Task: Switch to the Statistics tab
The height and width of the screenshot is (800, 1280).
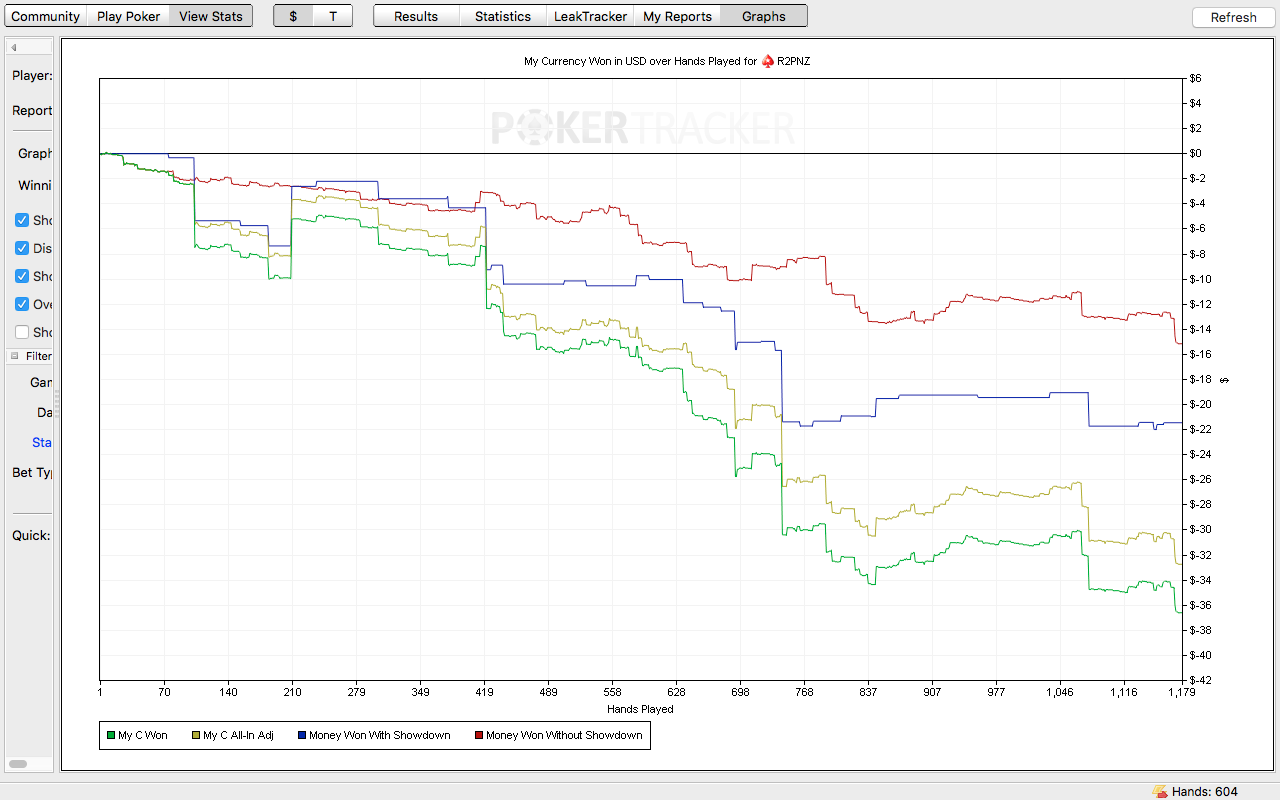Action: coord(503,16)
